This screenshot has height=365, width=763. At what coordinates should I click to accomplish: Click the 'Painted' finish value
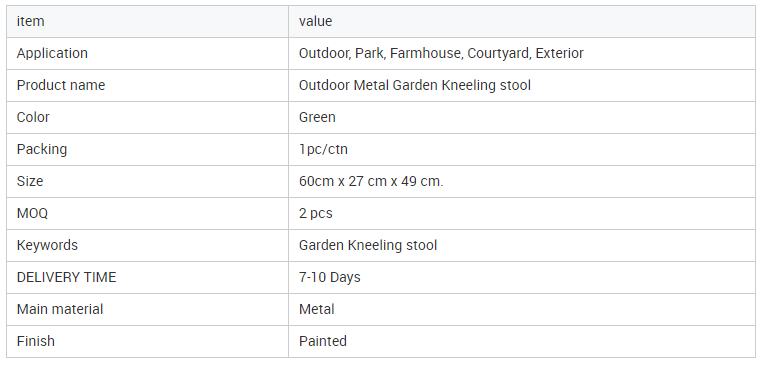[x=323, y=341]
